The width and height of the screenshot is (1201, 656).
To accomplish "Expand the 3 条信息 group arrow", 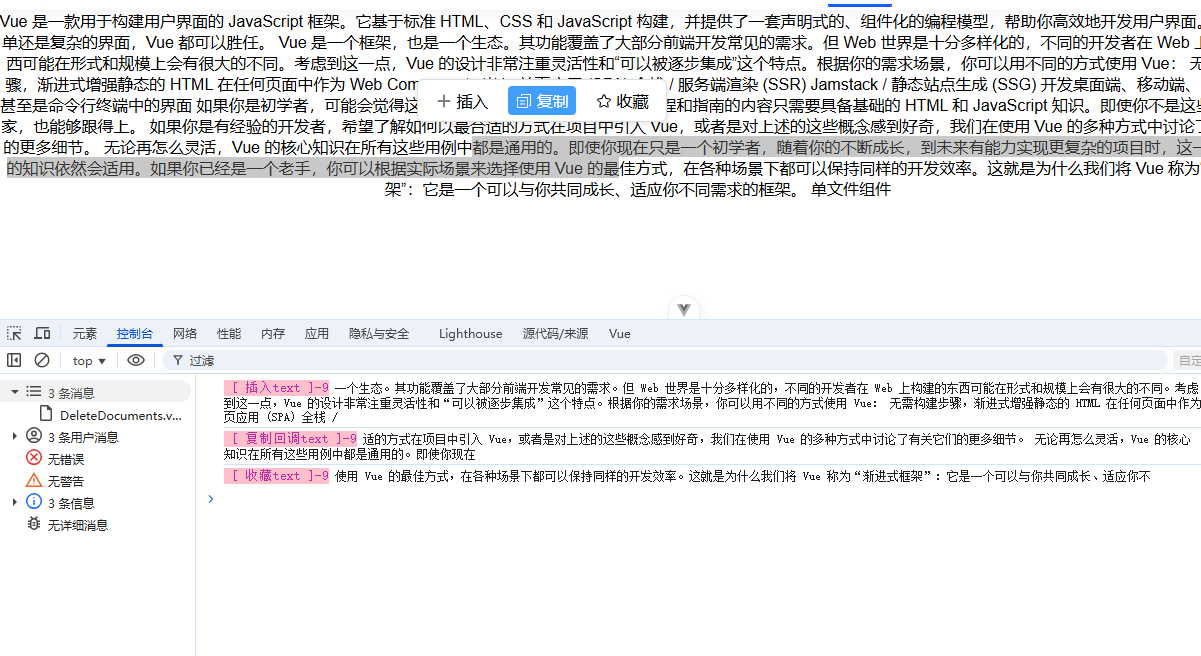I will [x=15, y=502].
